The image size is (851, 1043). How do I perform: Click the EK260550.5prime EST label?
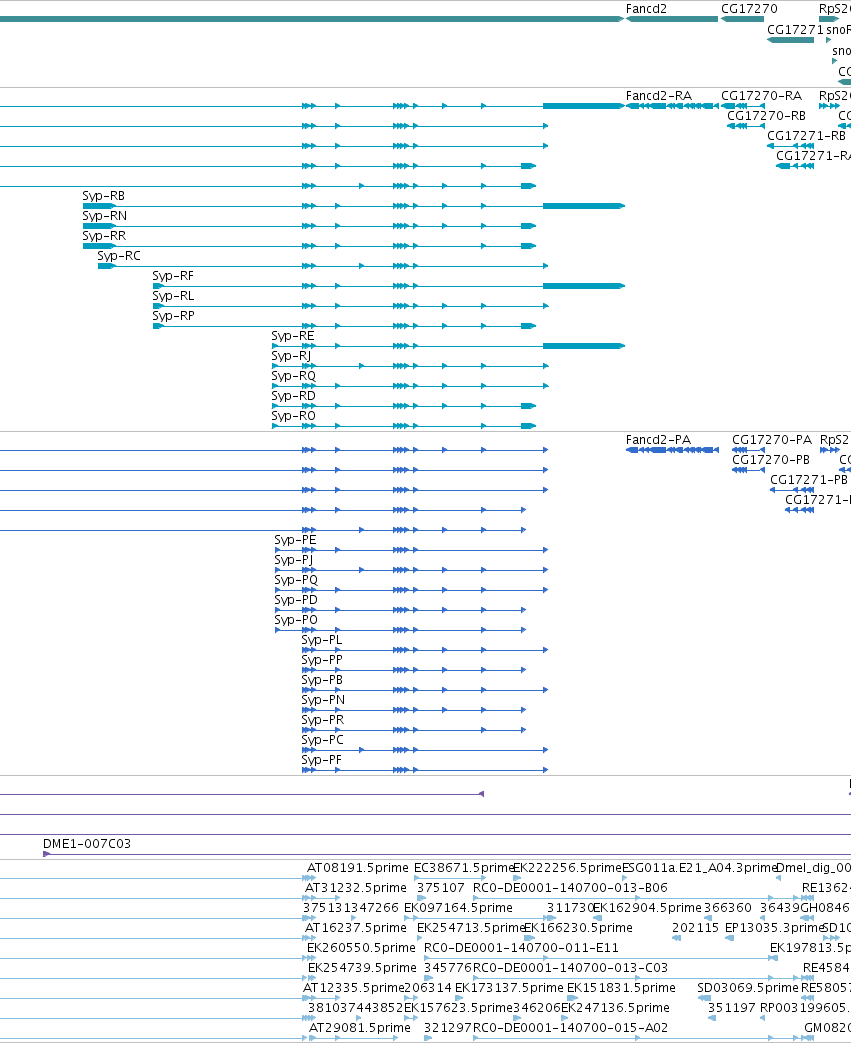click(361, 947)
